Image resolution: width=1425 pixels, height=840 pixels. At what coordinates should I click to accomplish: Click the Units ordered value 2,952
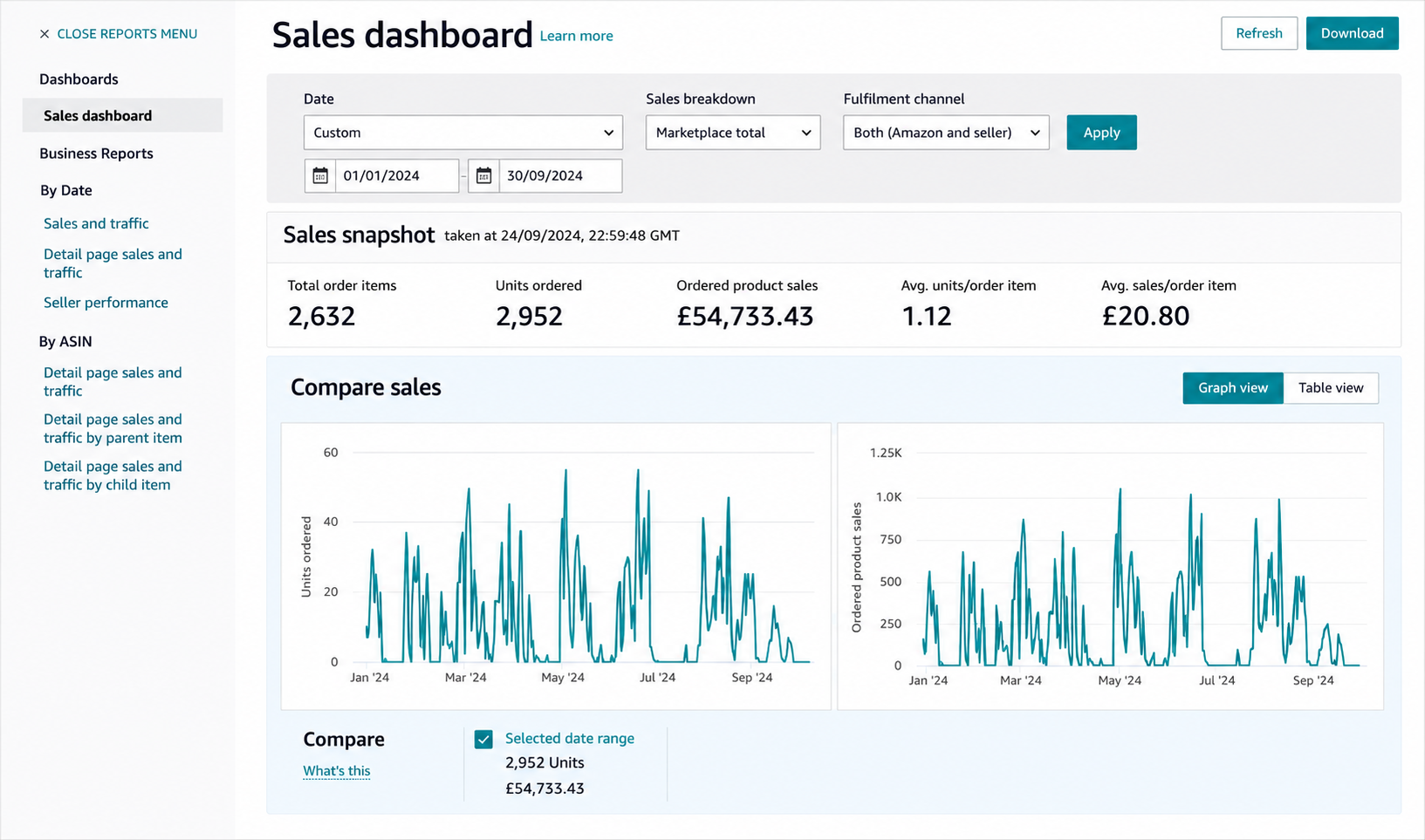point(529,316)
